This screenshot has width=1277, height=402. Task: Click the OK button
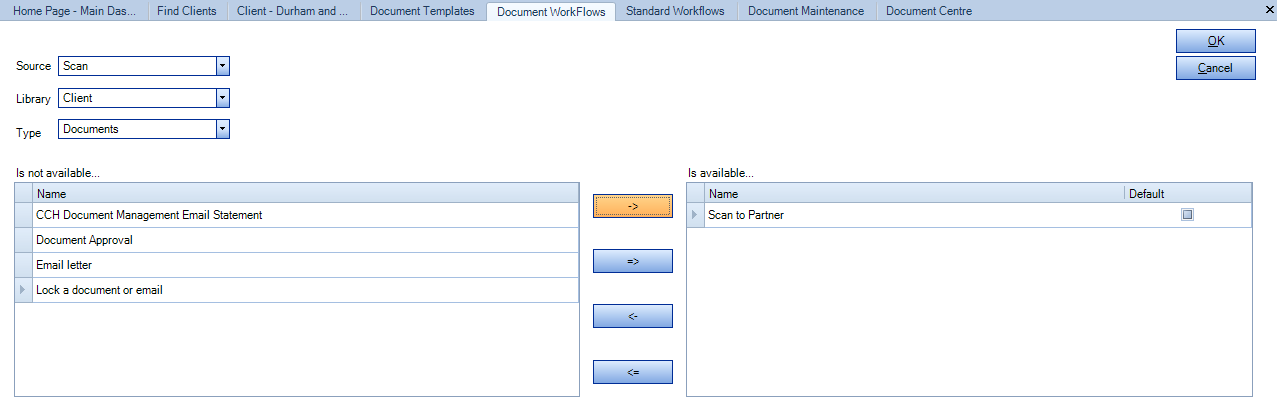click(x=1216, y=41)
